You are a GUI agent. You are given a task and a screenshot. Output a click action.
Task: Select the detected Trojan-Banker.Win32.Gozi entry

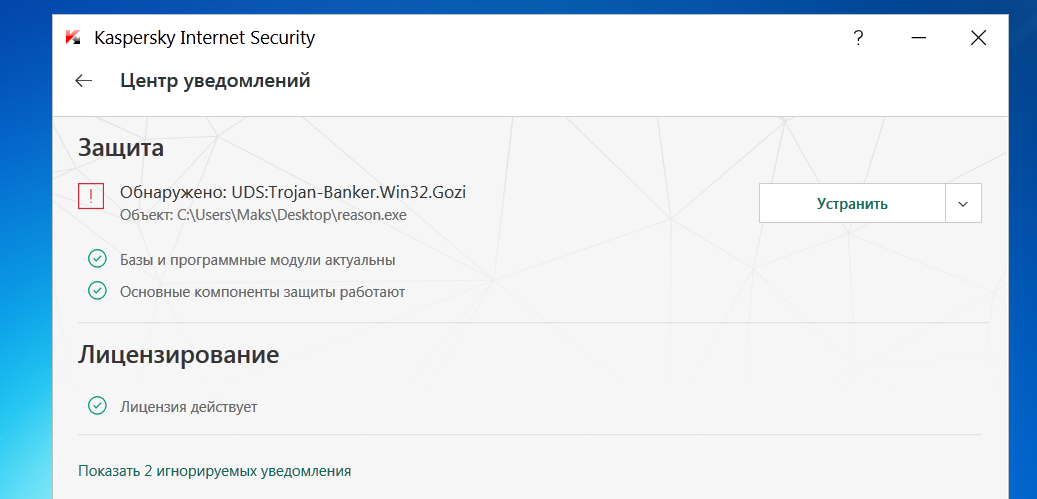293,192
